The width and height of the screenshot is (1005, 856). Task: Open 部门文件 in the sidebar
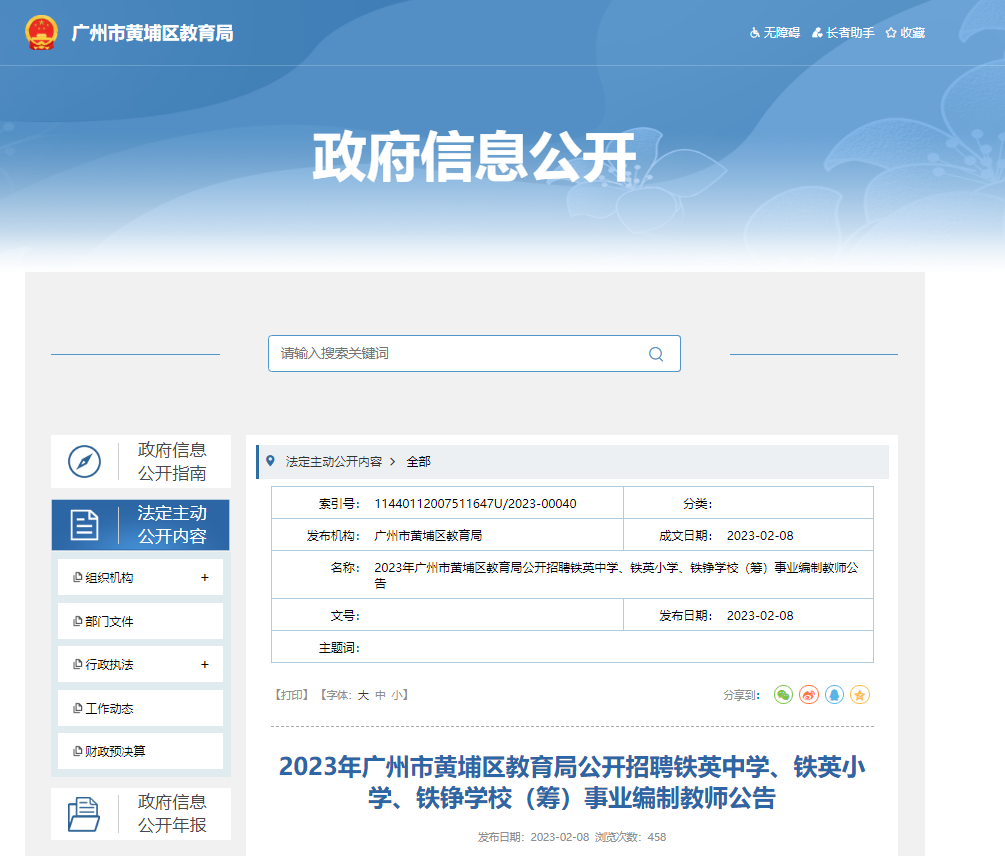[109, 622]
